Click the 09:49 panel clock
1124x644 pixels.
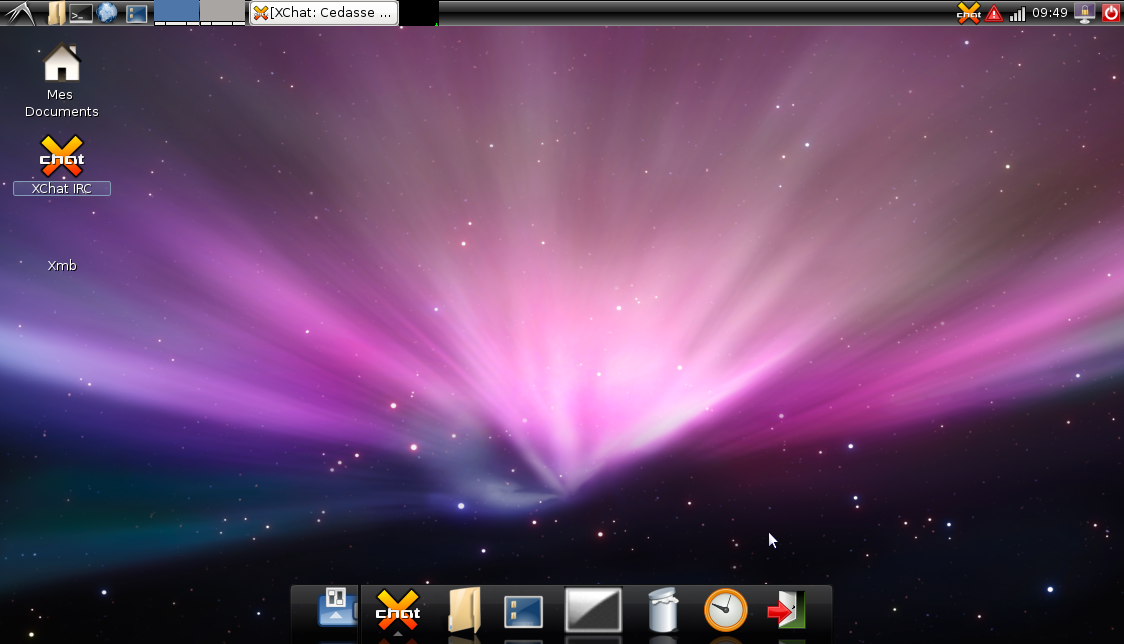tap(1049, 13)
